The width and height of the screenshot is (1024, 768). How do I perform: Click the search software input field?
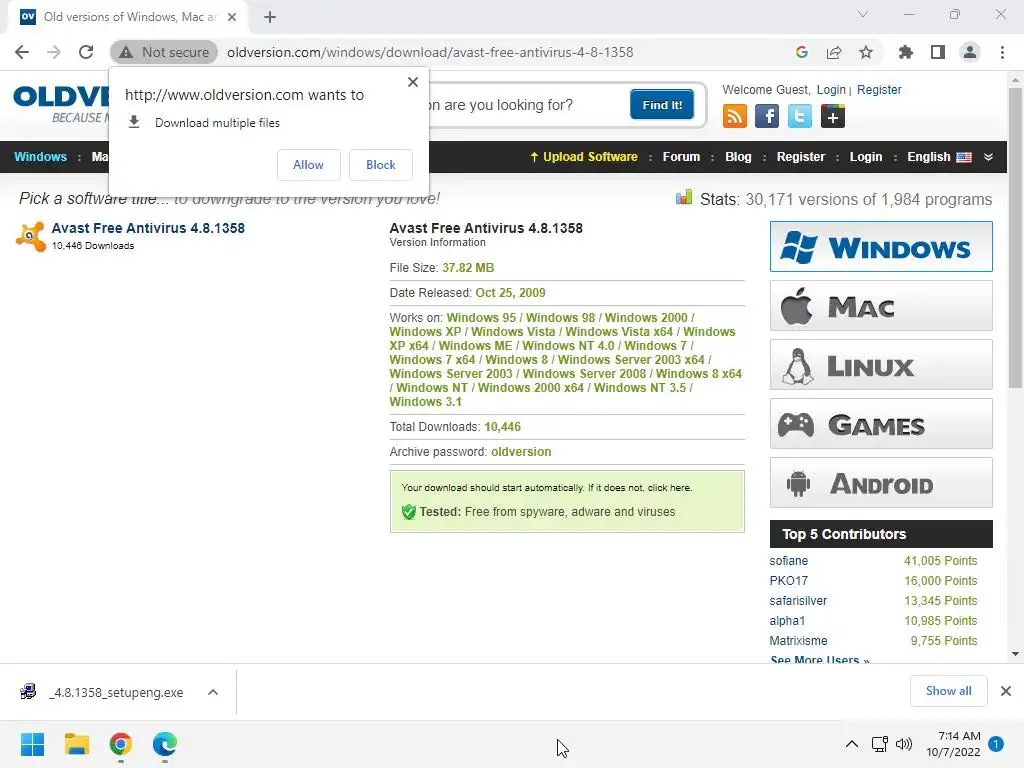(x=526, y=104)
